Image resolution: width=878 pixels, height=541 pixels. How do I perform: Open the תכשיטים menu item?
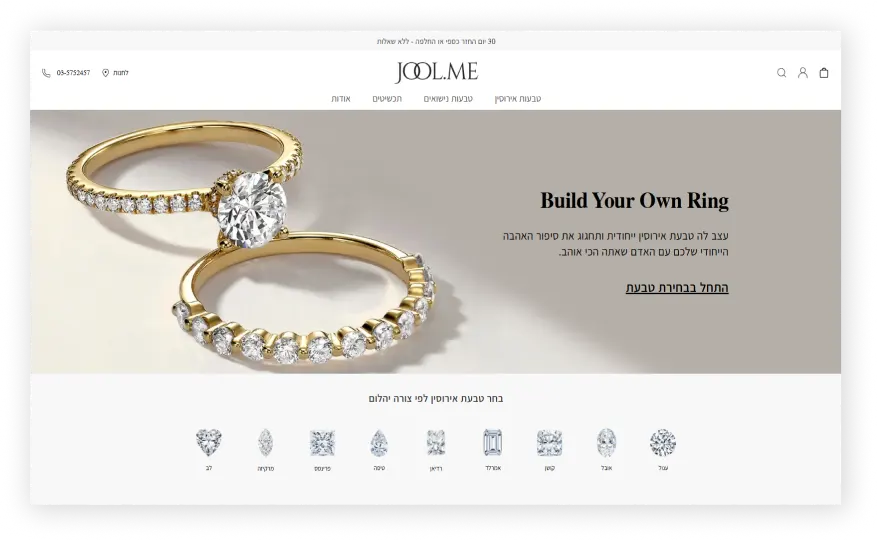click(387, 99)
